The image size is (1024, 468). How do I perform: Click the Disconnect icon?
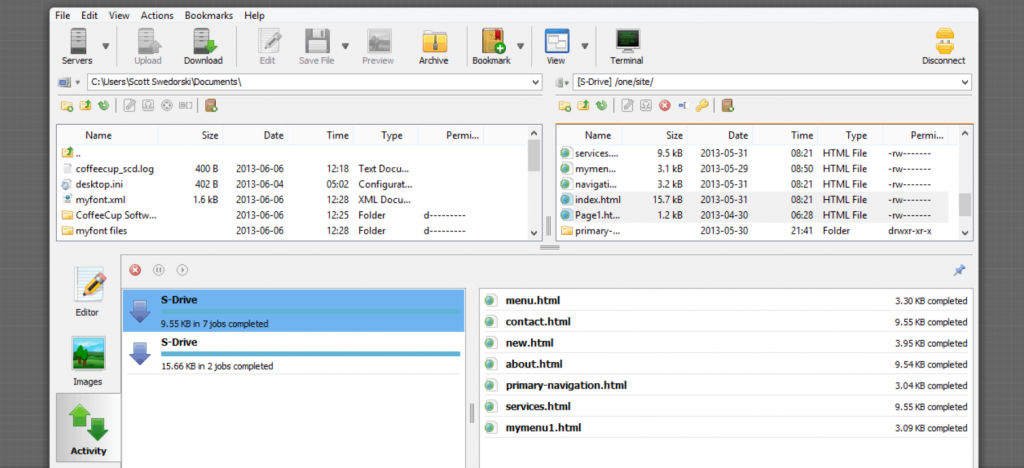943,45
